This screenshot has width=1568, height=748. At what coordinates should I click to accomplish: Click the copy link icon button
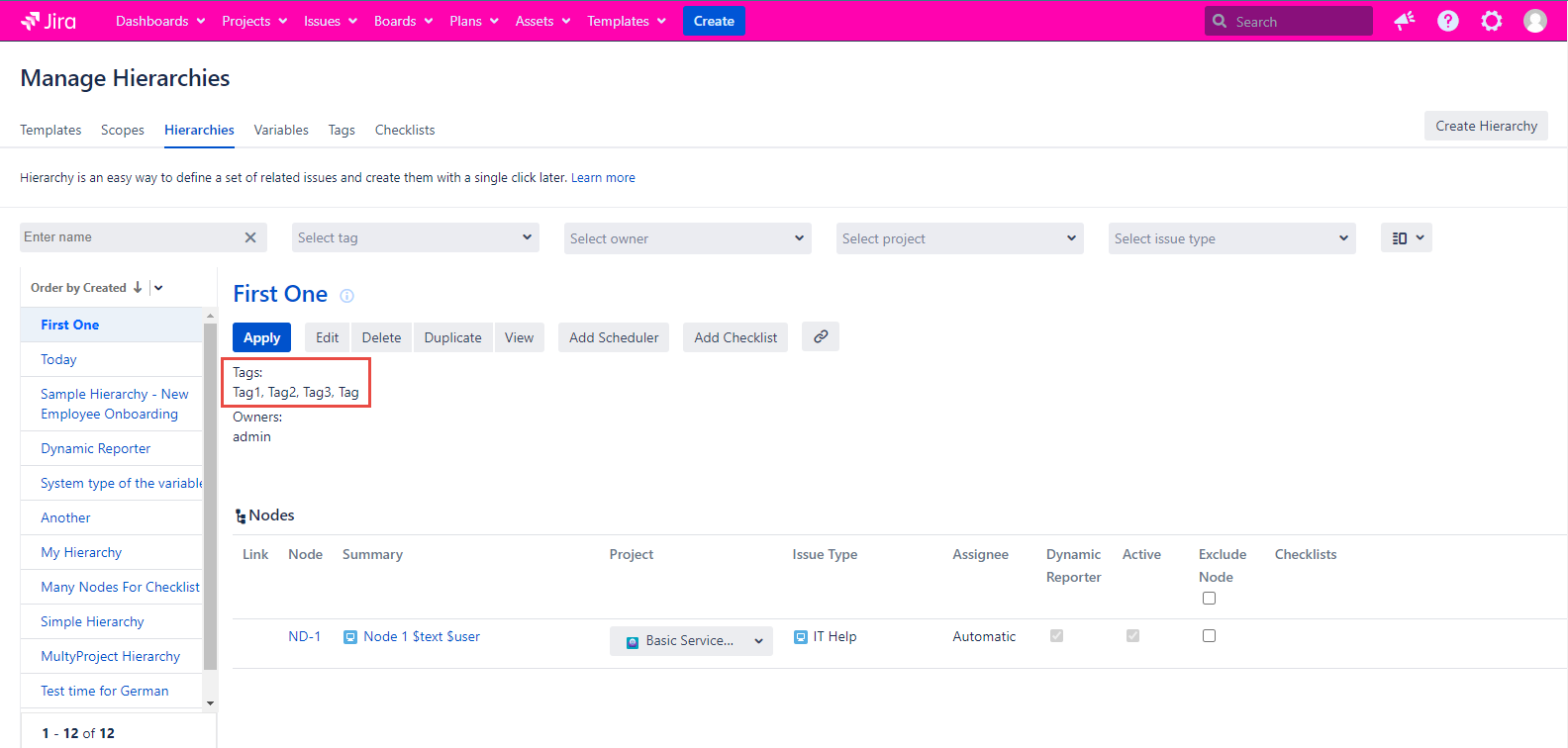pos(821,336)
